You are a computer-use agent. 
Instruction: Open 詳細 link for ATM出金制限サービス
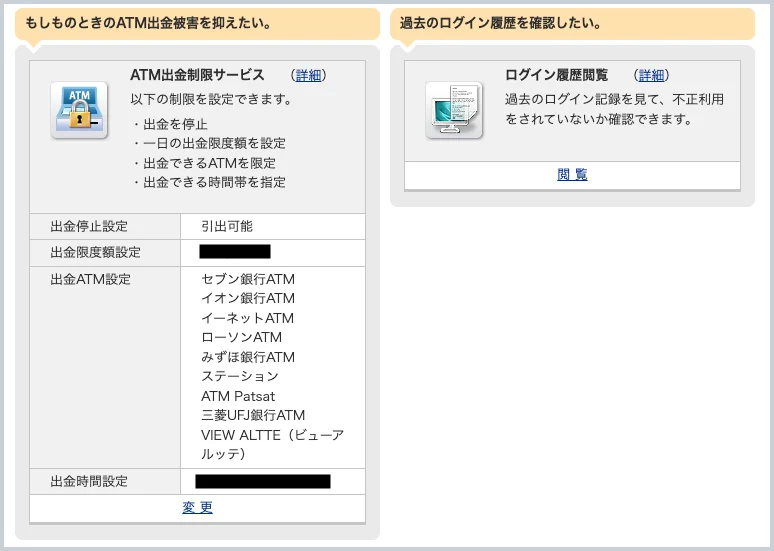308,75
